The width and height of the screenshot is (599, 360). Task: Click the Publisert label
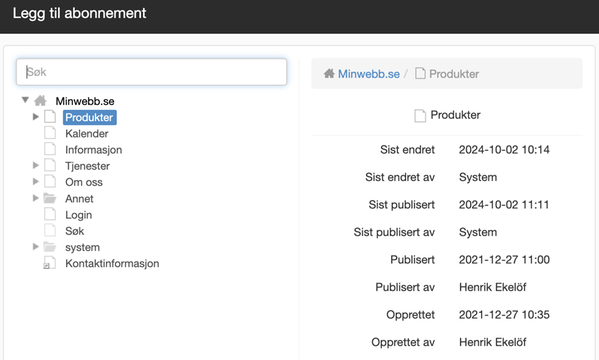(x=412, y=259)
